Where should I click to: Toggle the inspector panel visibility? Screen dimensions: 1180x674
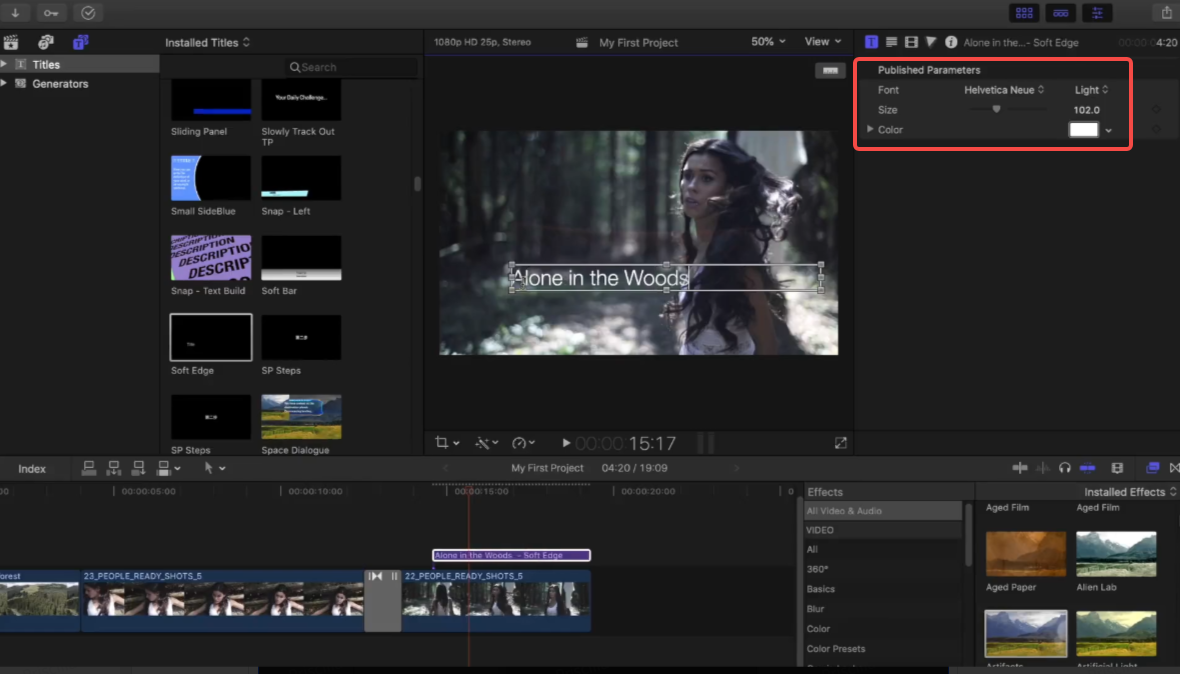click(x=1098, y=13)
